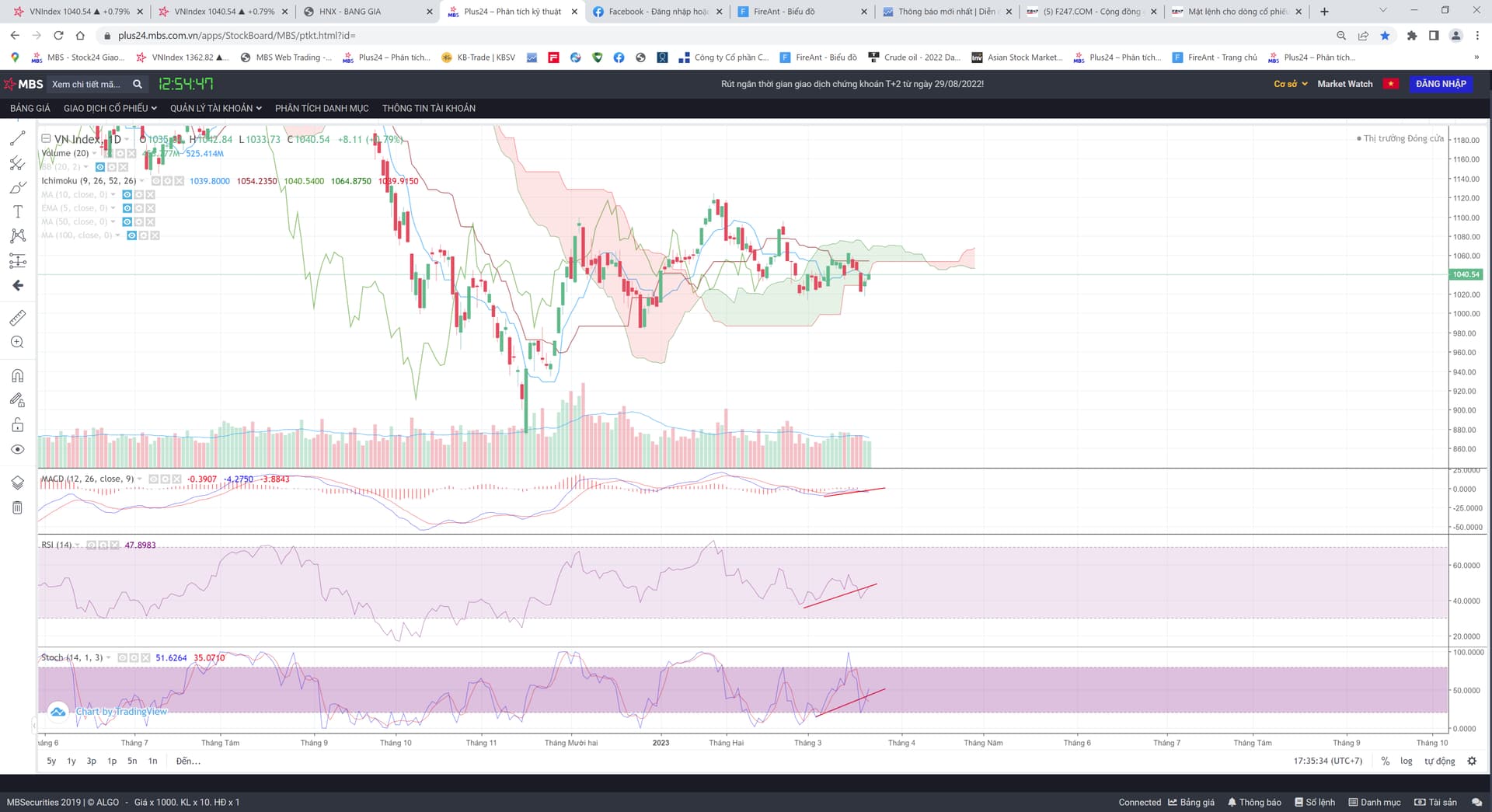This screenshot has width=1492, height=812.
Task: Show the MA (10, close, 0) indicator
Action: point(127,194)
